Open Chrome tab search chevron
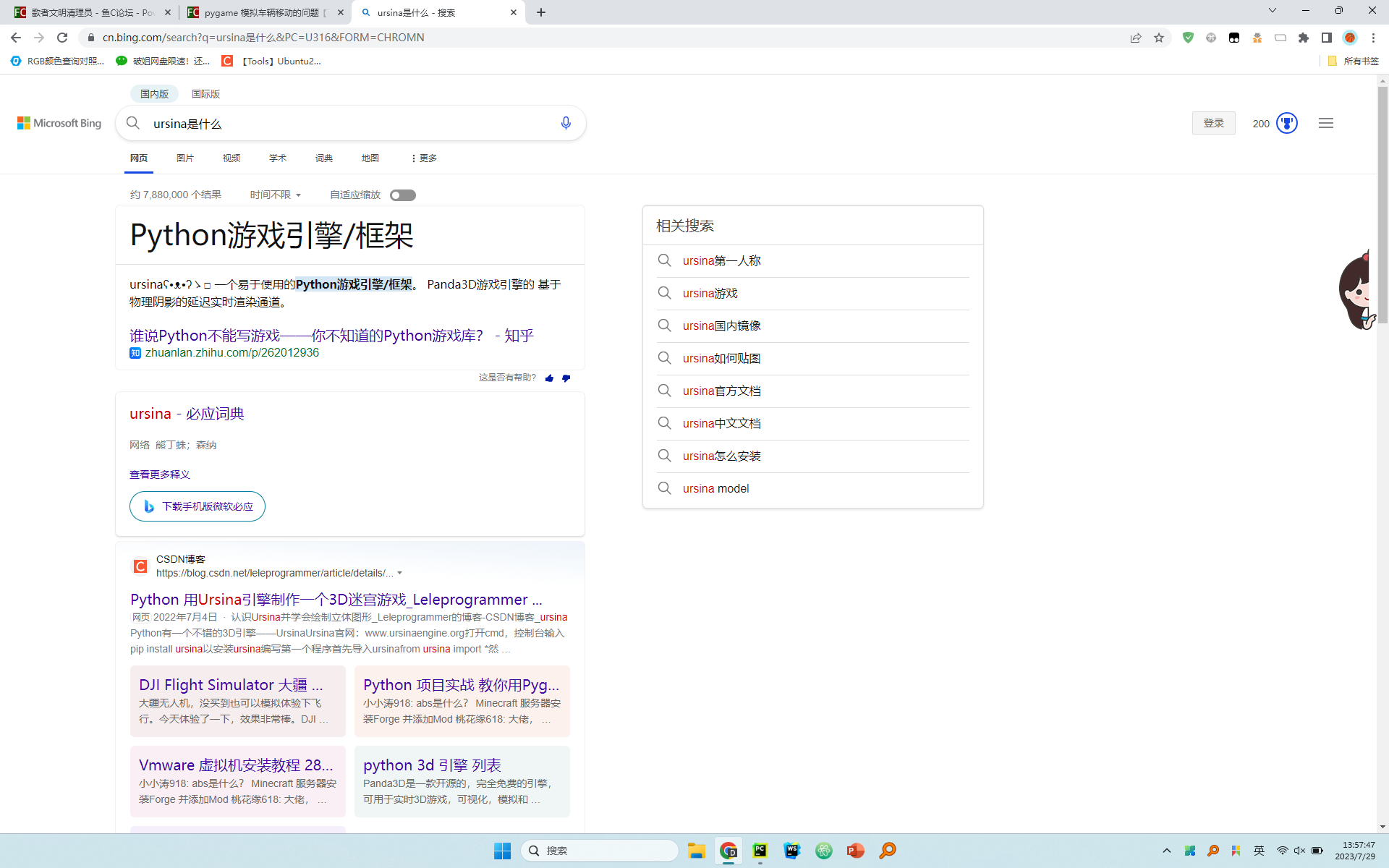Screen dimensions: 1389x868 (1273, 11)
